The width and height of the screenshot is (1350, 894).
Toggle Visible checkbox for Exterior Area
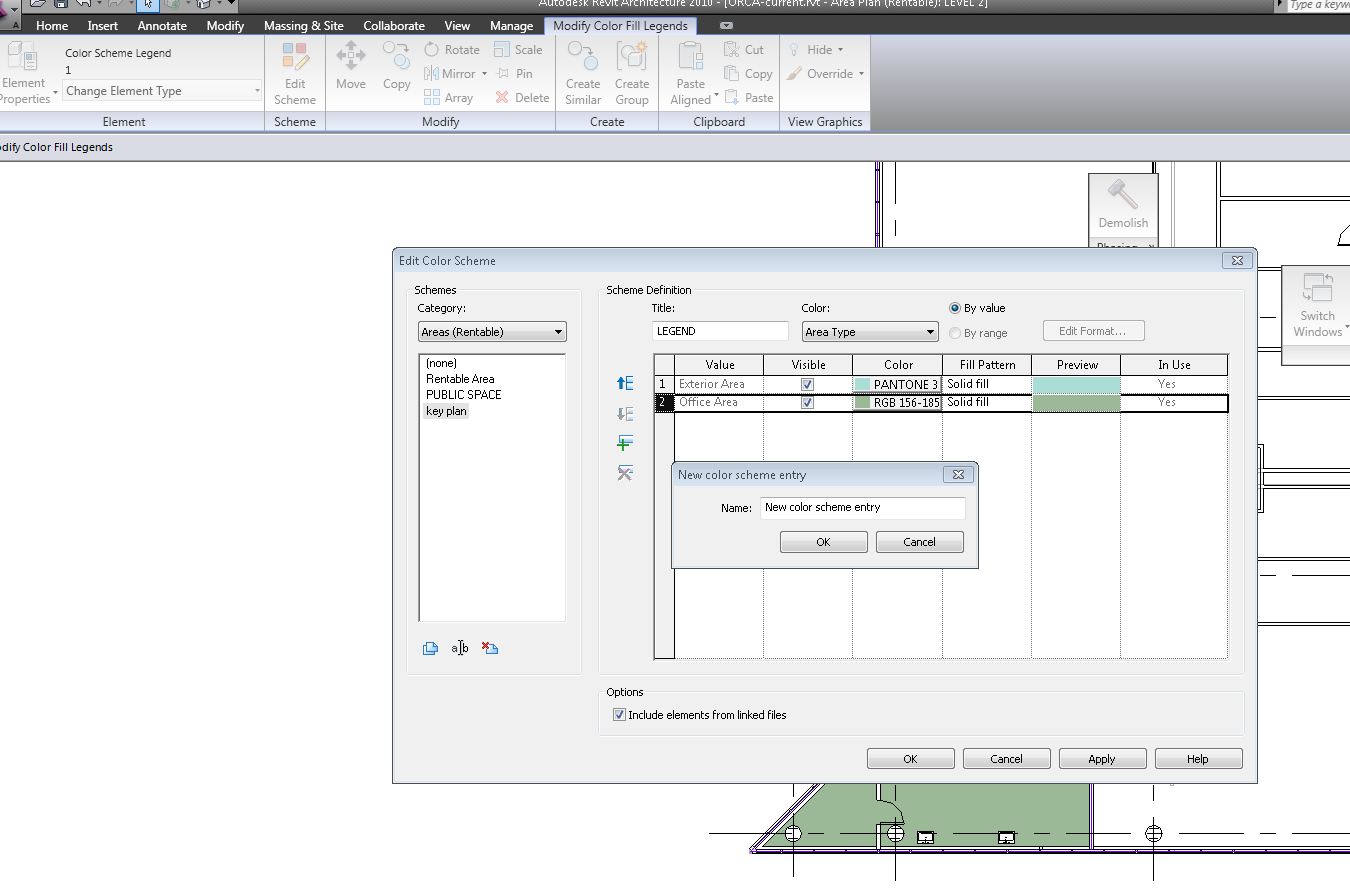[x=807, y=384]
